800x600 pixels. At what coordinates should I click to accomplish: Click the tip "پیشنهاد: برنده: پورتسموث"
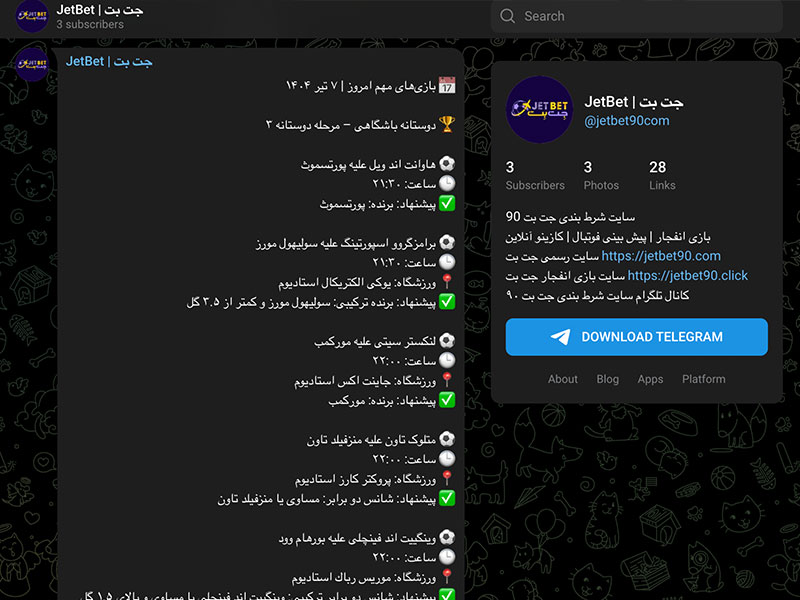click(378, 204)
